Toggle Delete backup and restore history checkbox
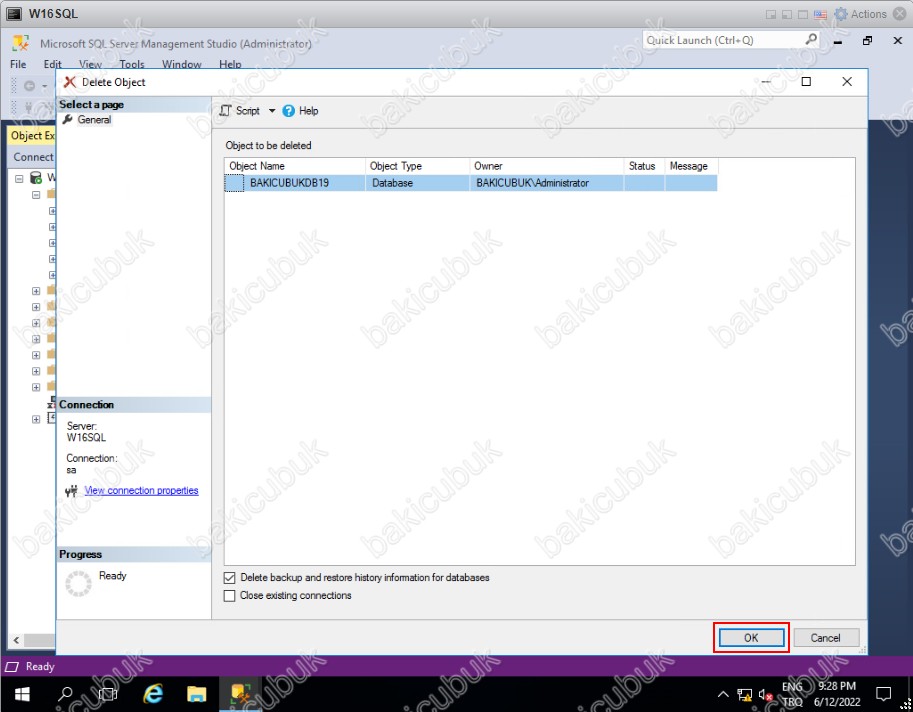This screenshot has width=913, height=712. coord(229,578)
